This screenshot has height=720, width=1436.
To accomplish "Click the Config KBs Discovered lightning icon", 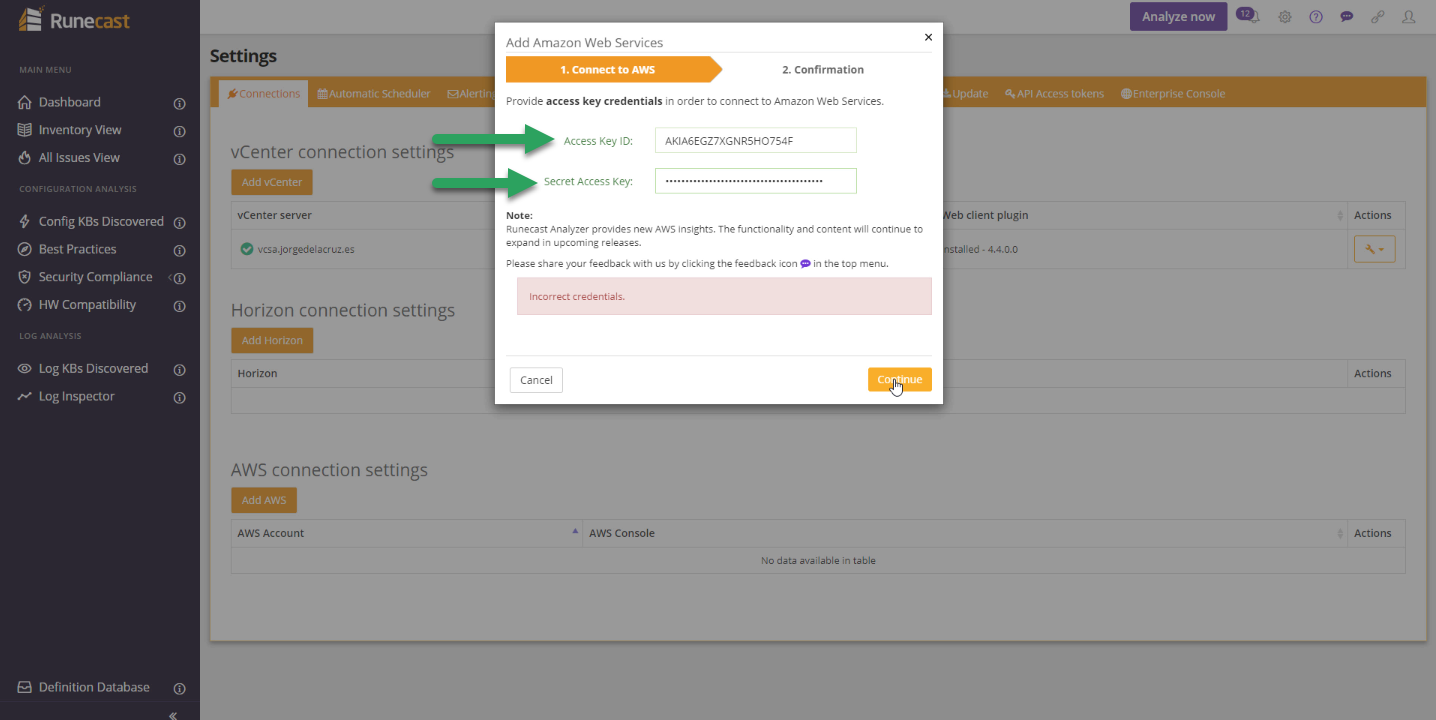I will [x=25, y=222].
